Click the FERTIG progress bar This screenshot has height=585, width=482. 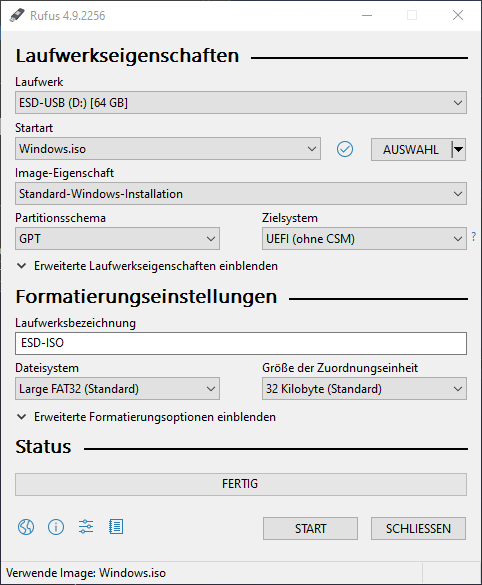coord(241,484)
